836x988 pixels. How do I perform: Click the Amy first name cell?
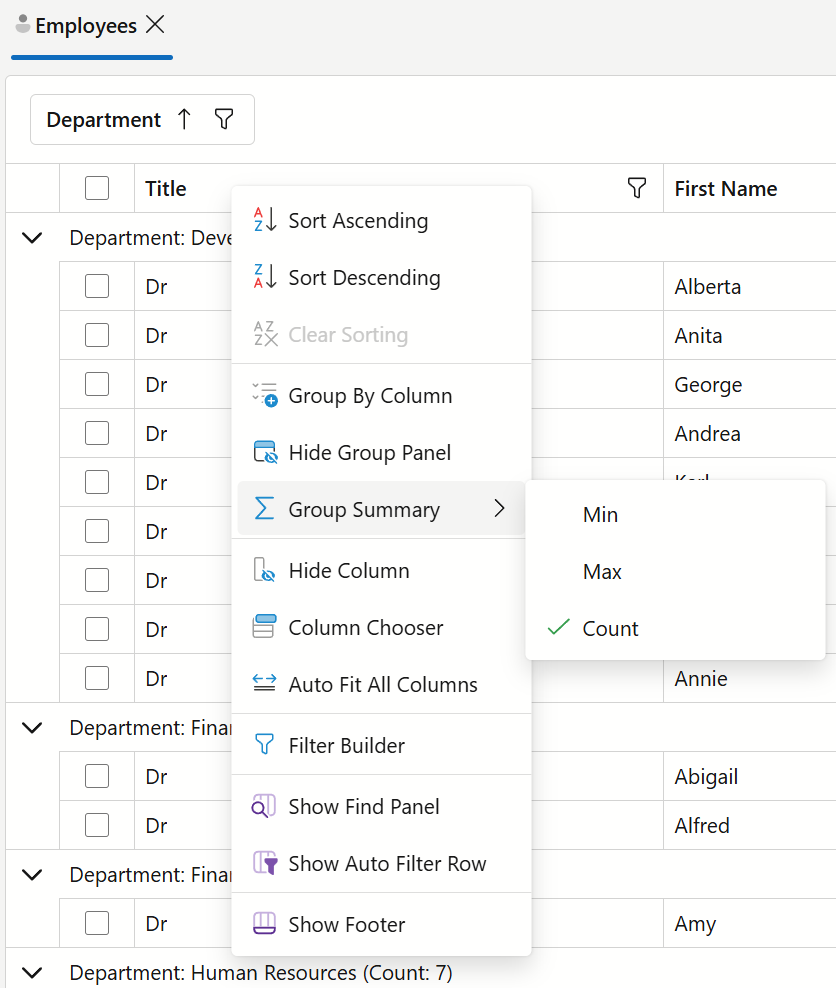coord(750,924)
